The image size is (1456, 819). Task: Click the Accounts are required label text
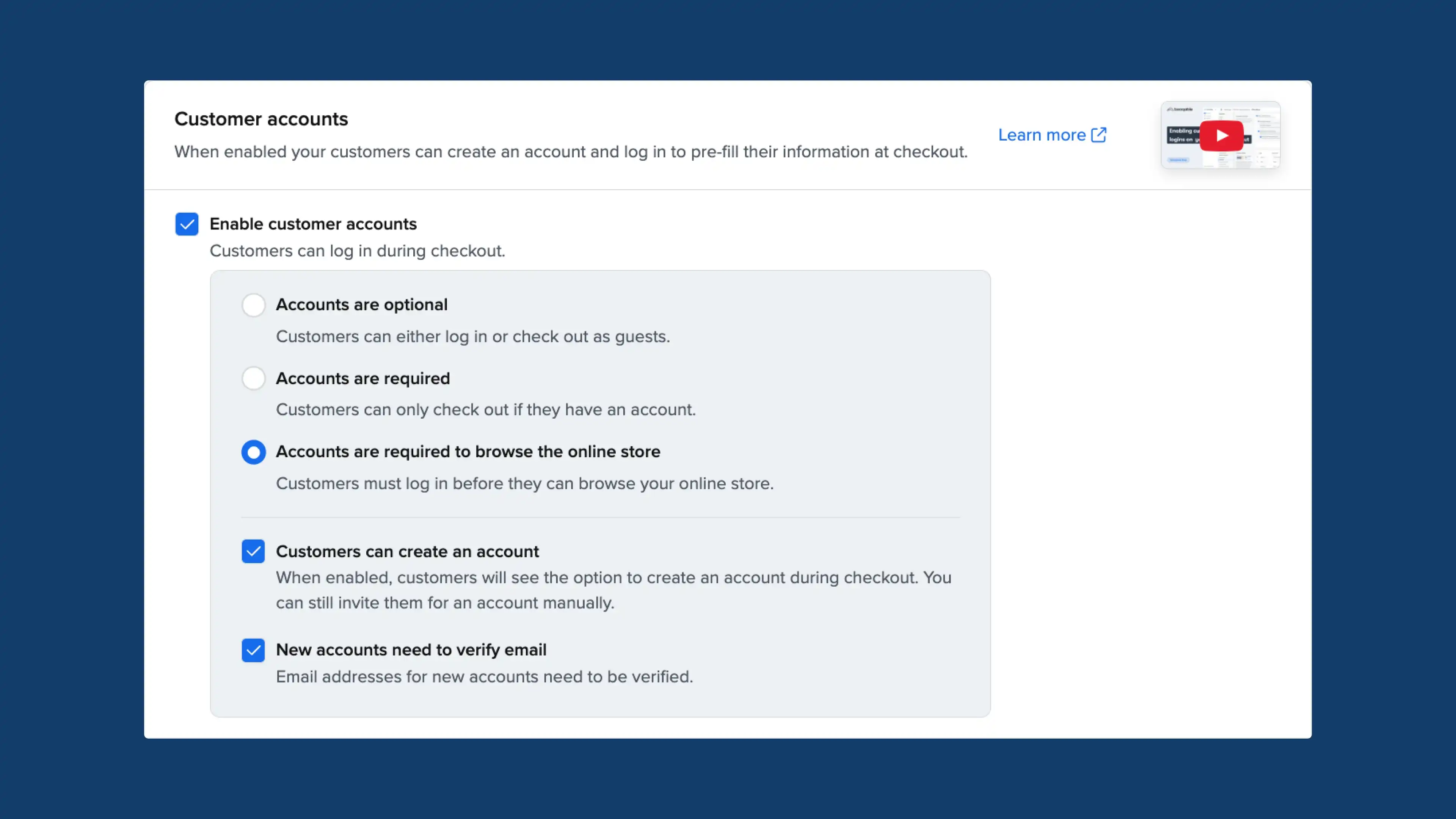[x=362, y=378]
